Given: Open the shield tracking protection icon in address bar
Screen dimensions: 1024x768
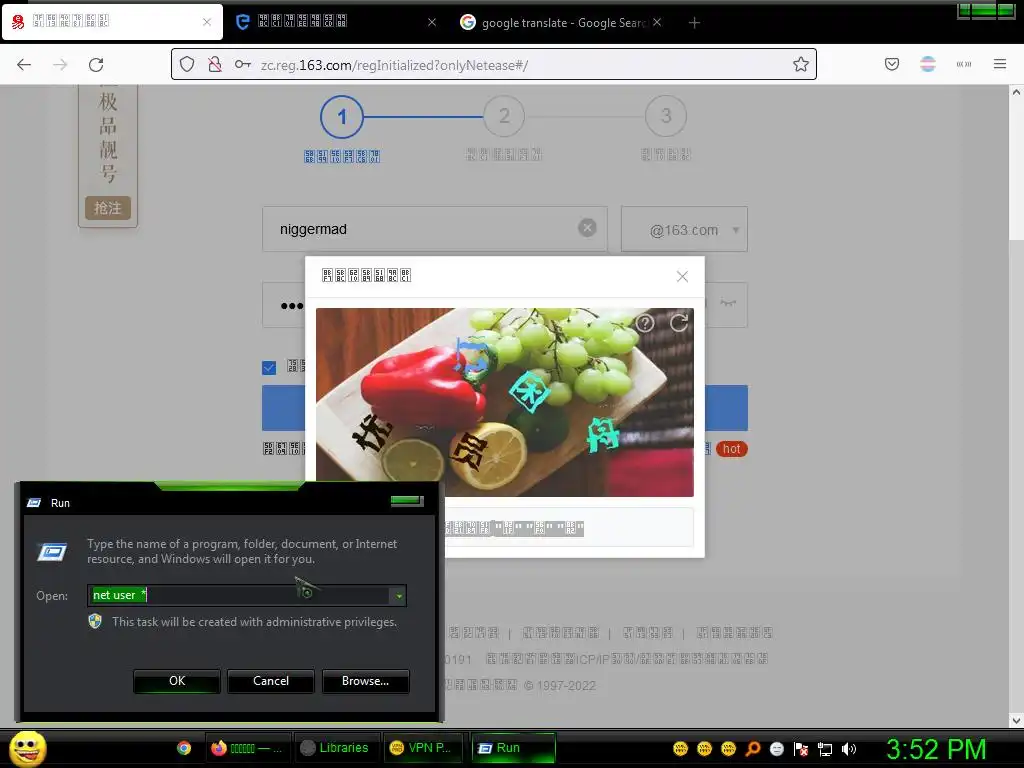Looking at the screenshot, I should tap(187, 64).
